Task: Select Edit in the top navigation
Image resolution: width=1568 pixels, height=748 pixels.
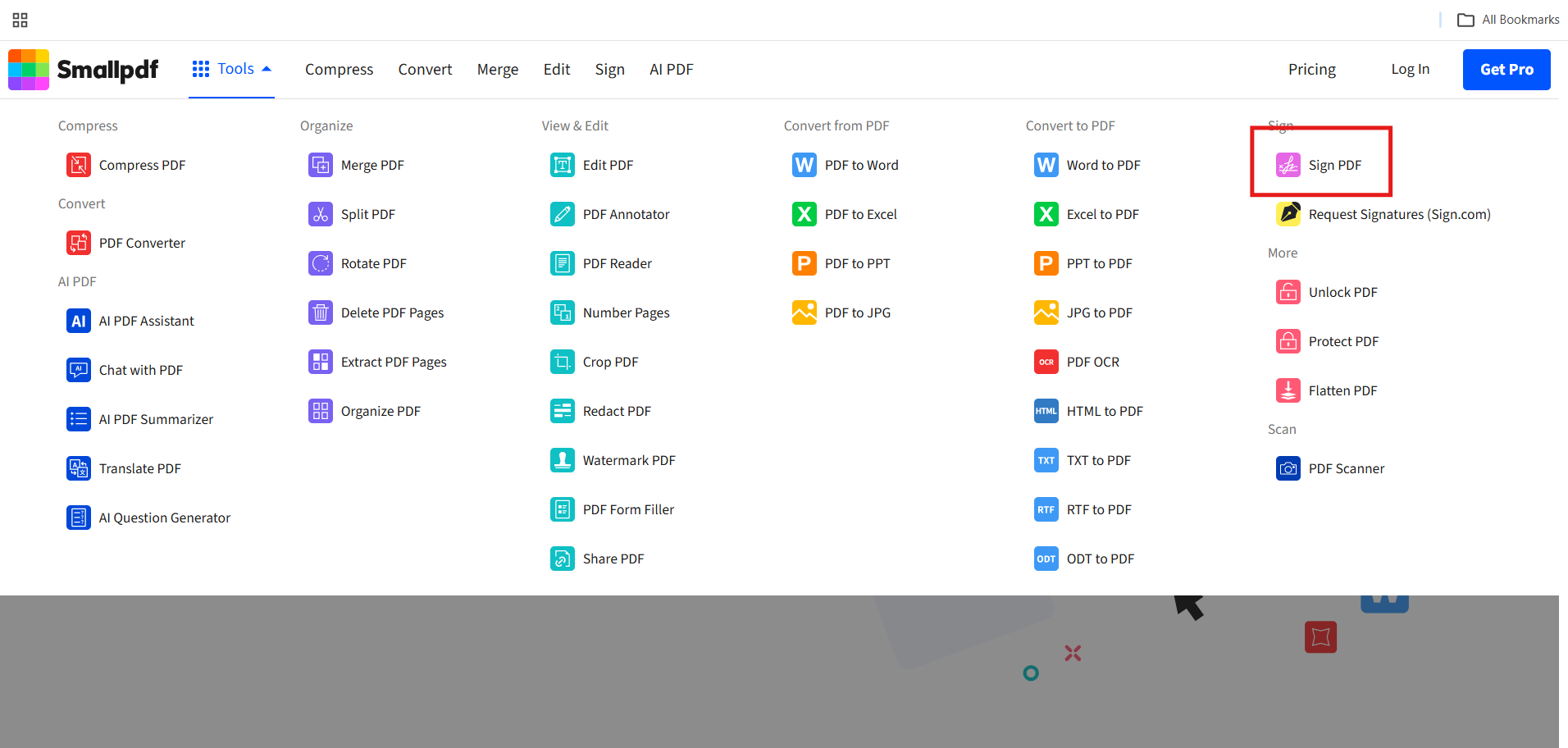Action: (x=557, y=70)
